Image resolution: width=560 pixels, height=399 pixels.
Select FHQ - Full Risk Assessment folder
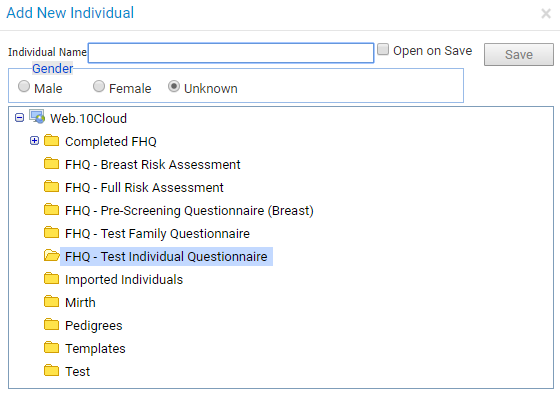(144, 188)
